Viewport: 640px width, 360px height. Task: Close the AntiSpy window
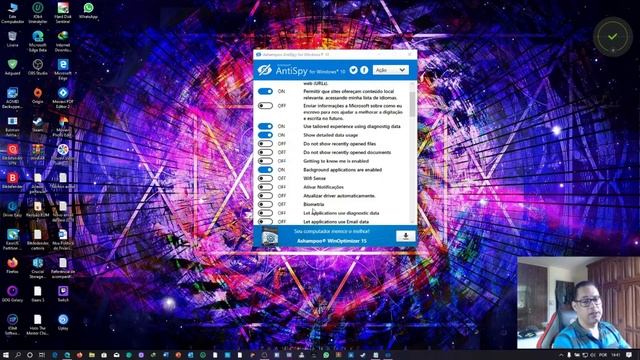tap(409, 54)
